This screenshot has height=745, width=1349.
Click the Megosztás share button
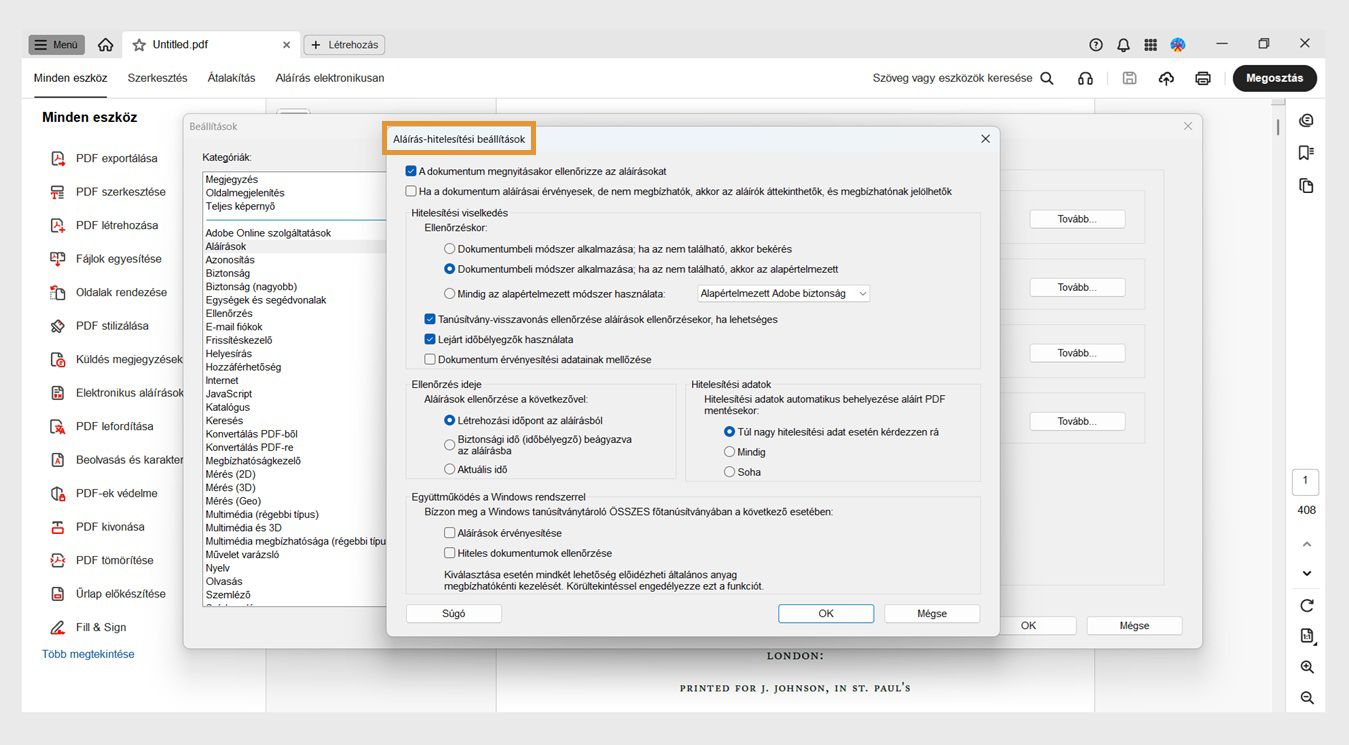[x=1275, y=78]
